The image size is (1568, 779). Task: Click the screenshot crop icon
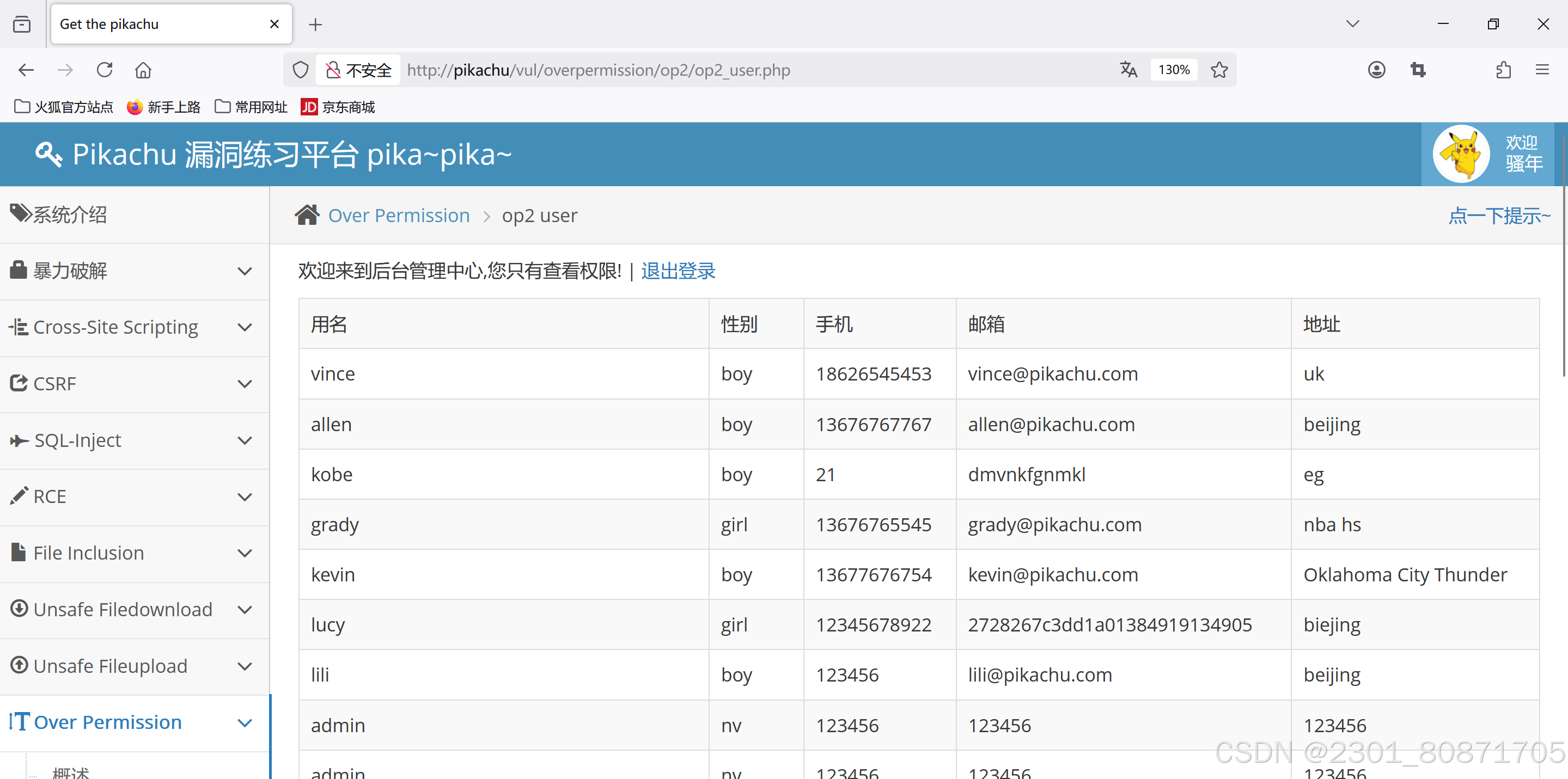coord(1418,70)
